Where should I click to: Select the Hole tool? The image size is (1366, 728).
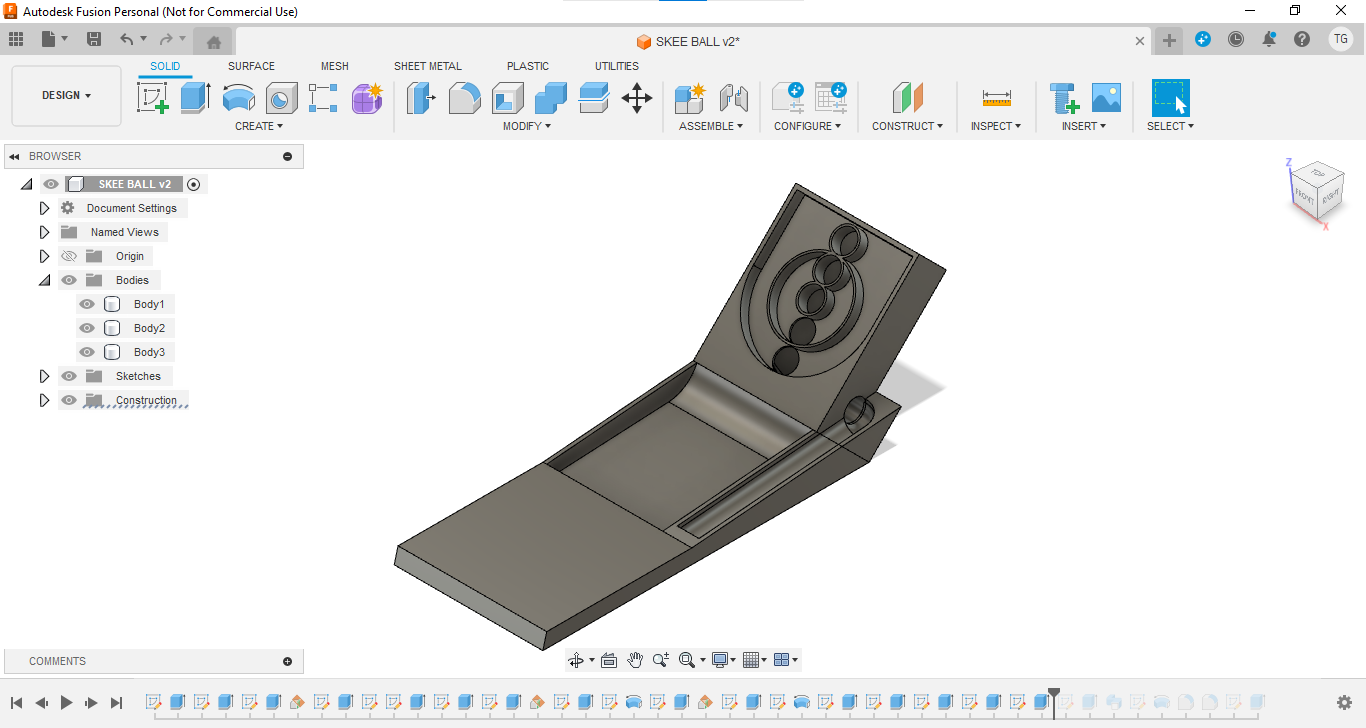(281, 98)
